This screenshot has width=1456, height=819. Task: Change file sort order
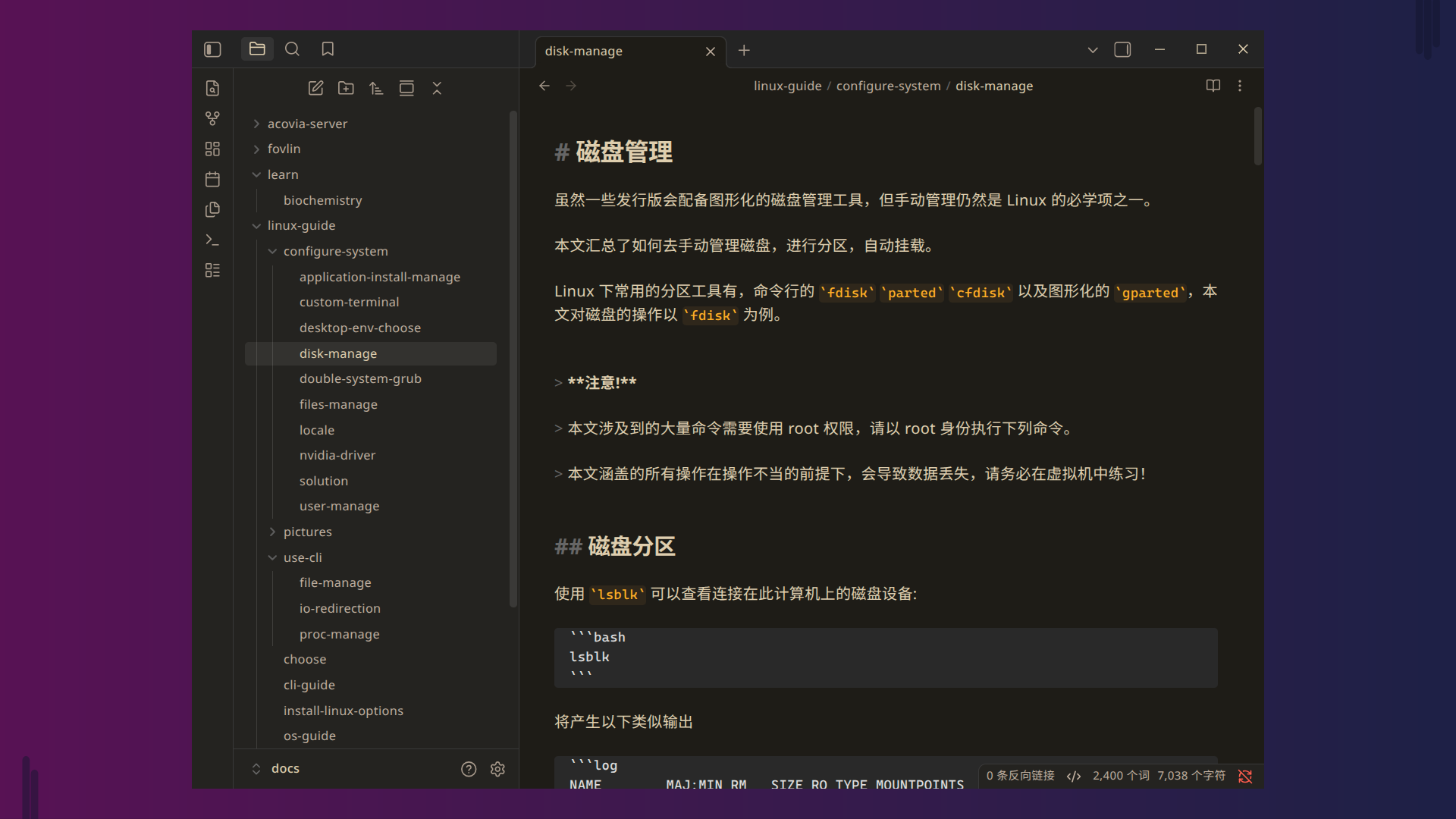376,89
